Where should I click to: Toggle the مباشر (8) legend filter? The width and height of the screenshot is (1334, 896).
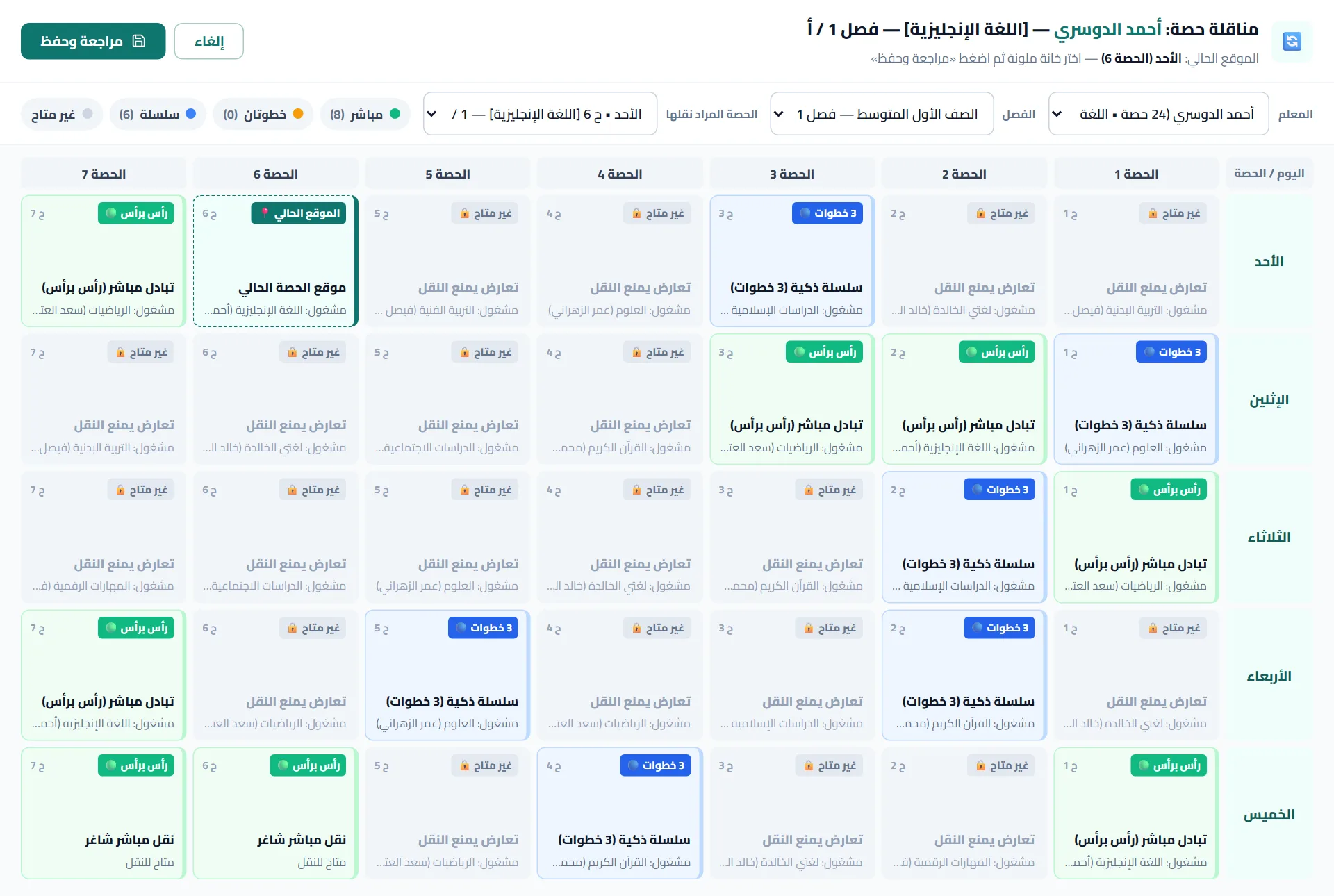[365, 114]
